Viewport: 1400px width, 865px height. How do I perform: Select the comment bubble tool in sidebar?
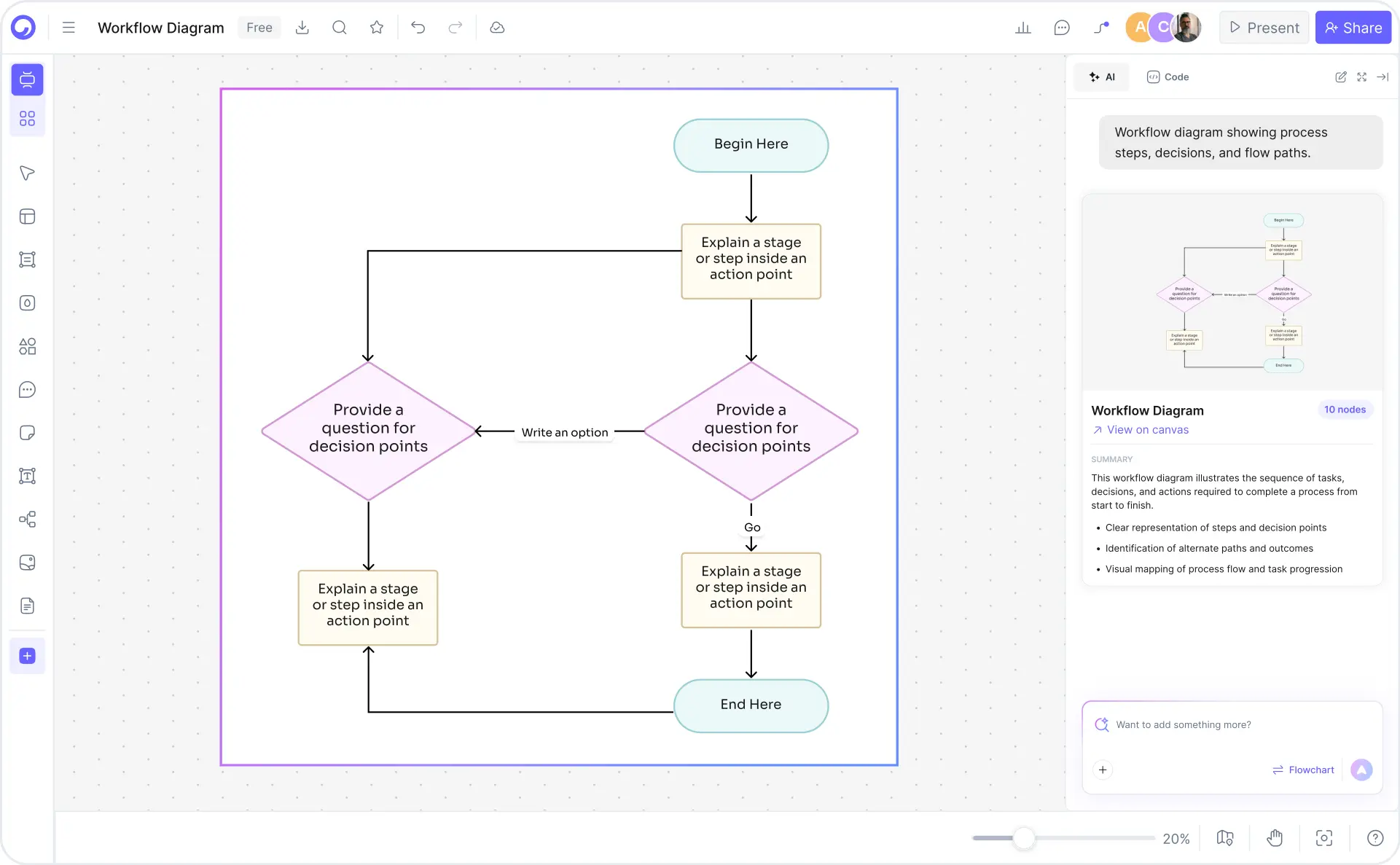click(27, 390)
